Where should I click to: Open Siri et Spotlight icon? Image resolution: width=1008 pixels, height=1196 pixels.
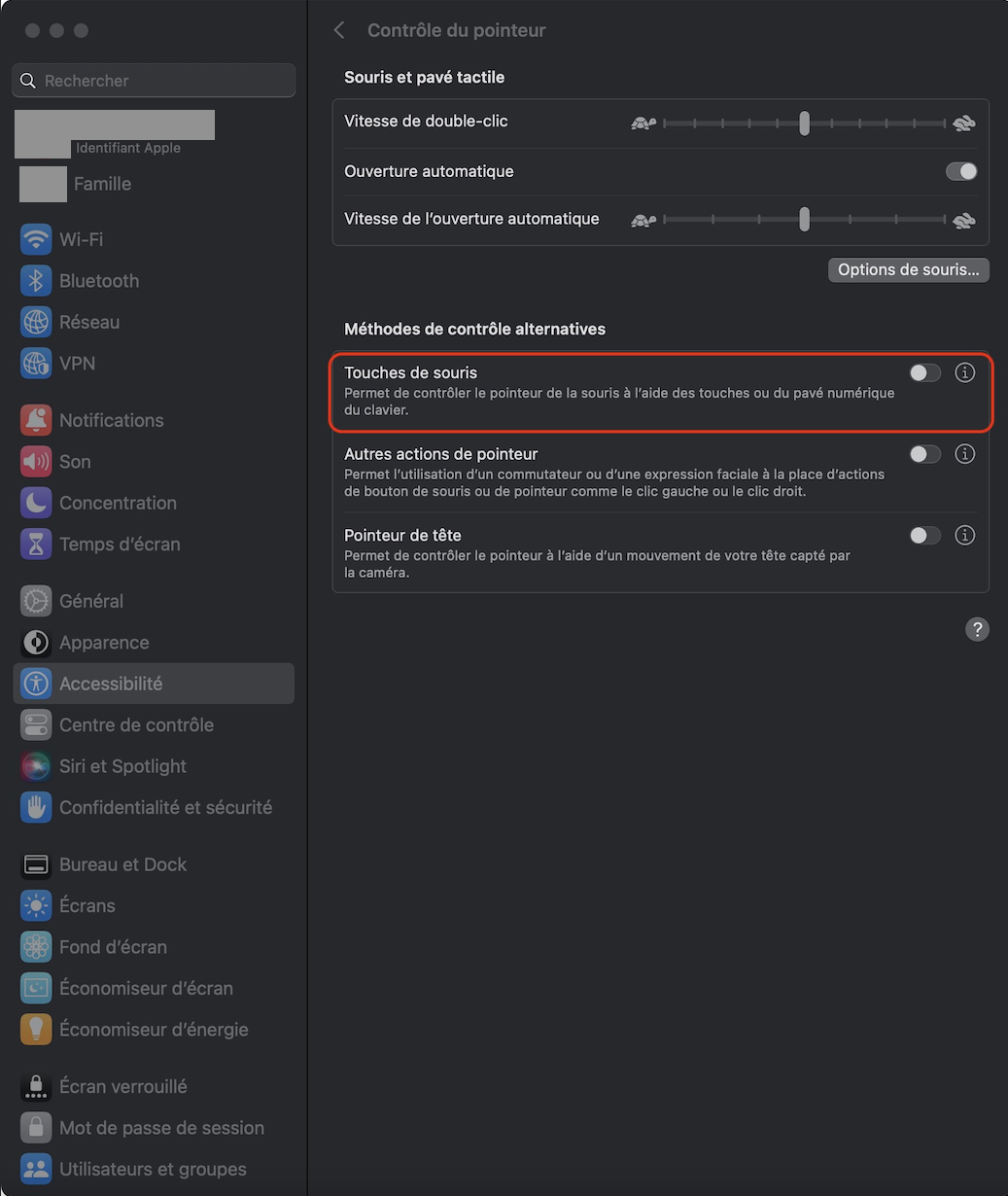[x=36, y=766]
